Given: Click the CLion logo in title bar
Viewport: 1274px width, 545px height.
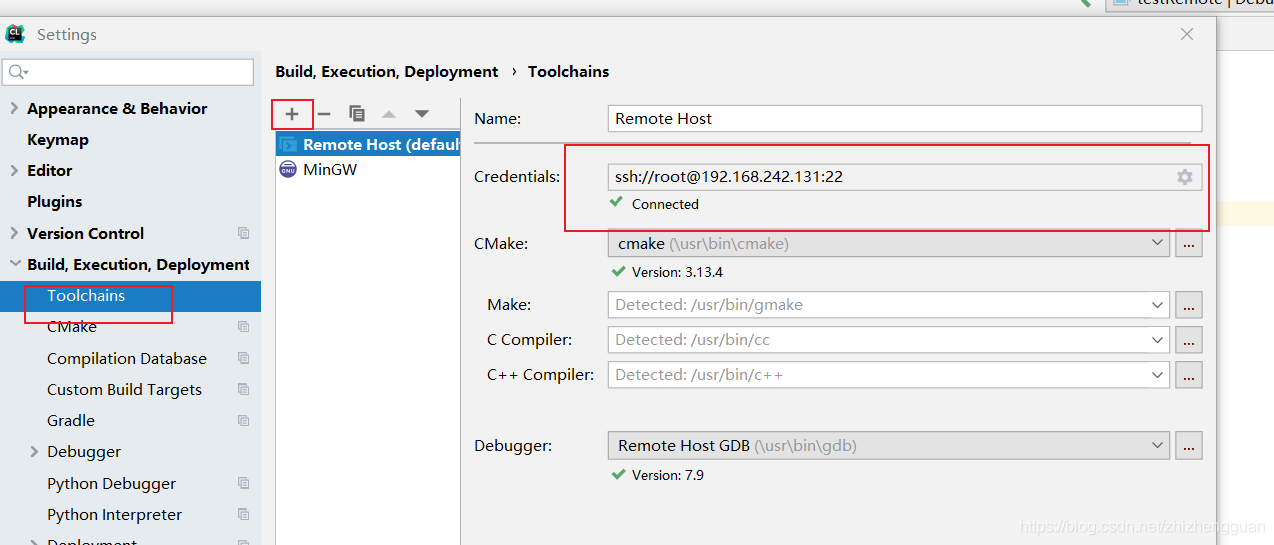Looking at the screenshot, I should [15, 34].
